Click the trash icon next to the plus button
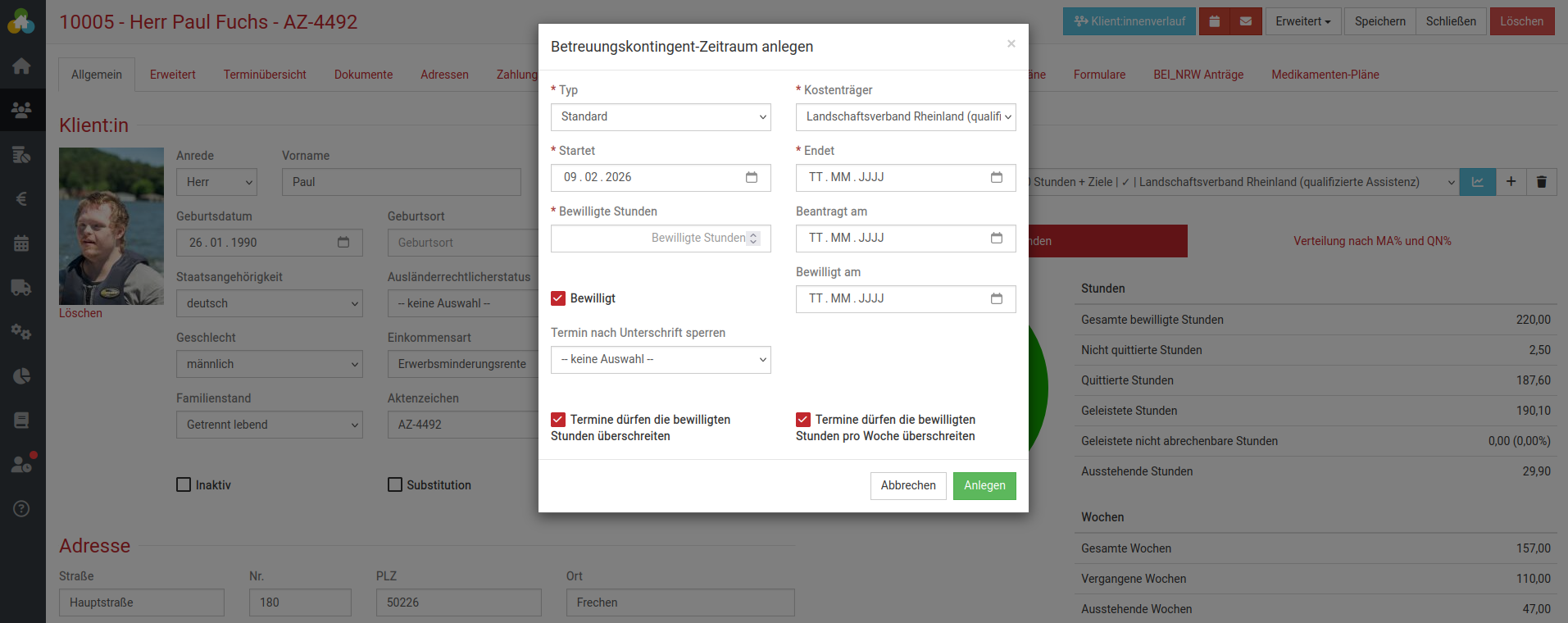1568x623 pixels. coord(1541,182)
